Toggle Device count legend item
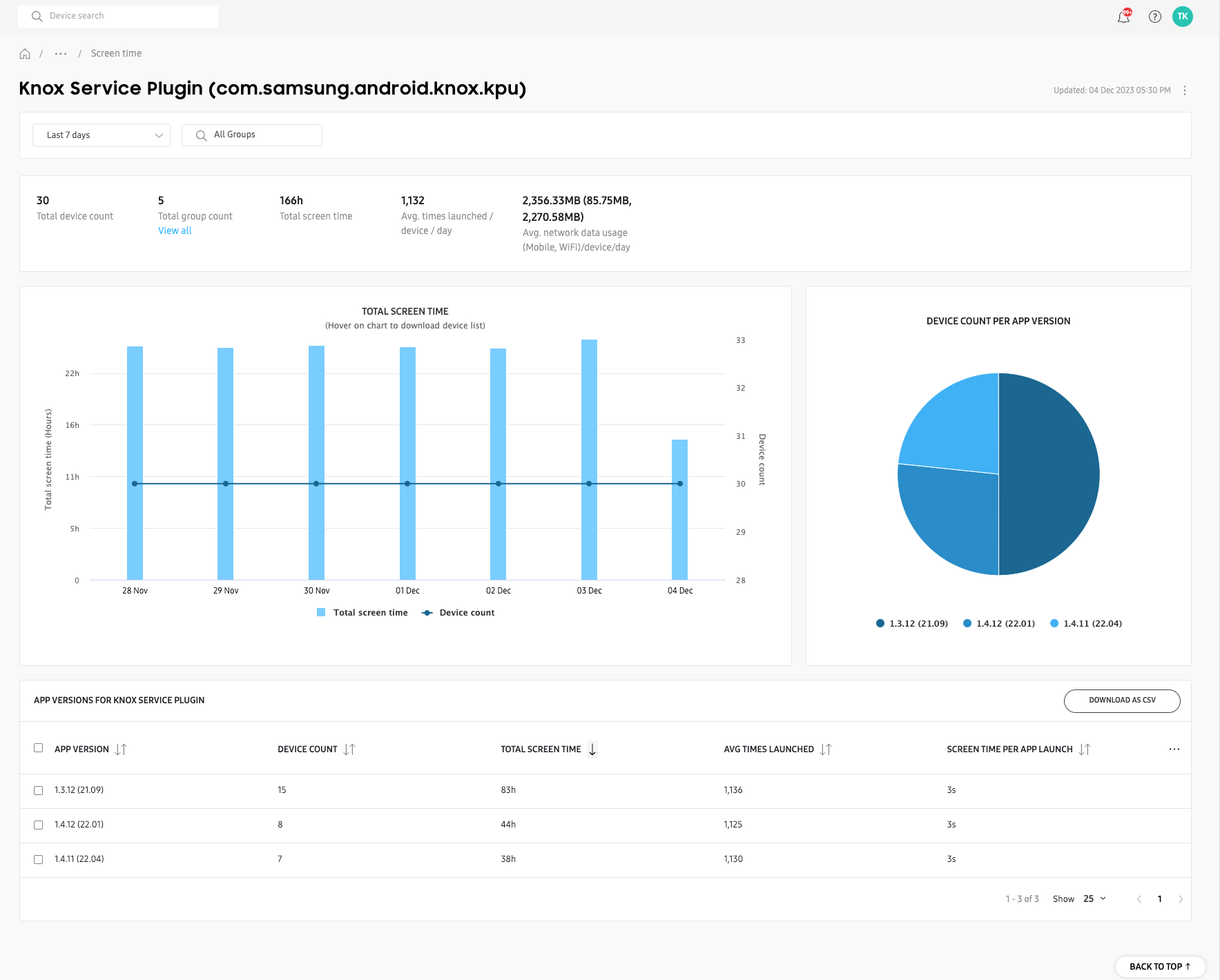Viewport: 1220px width, 980px height. point(458,613)
